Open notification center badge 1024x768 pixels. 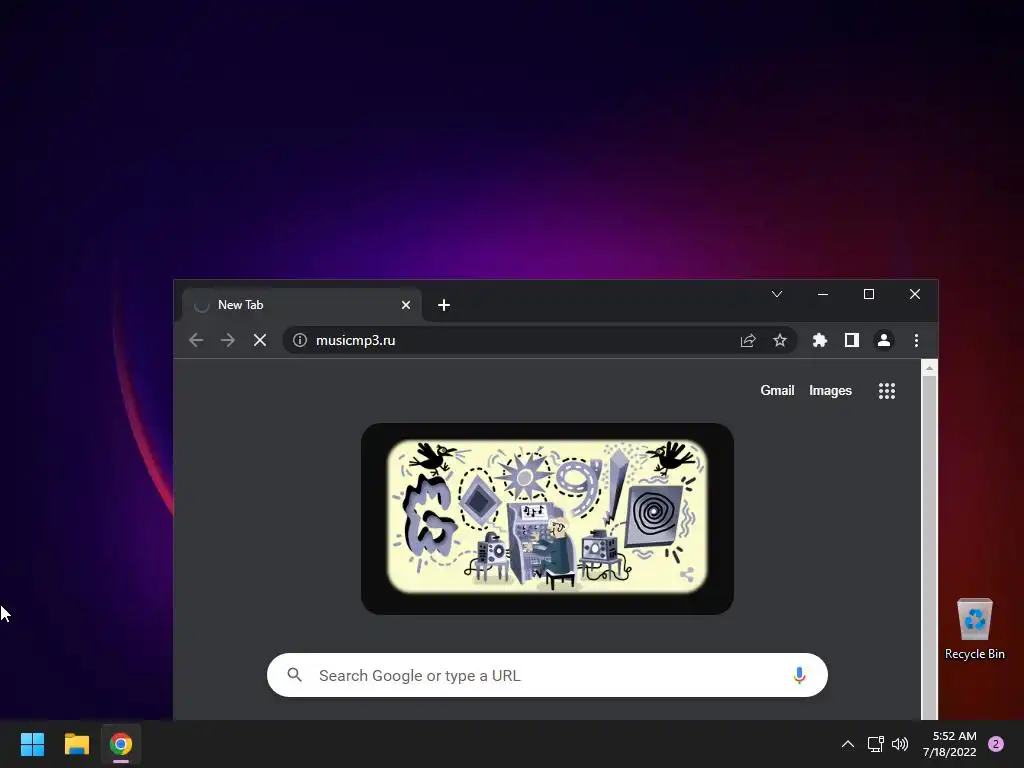click(996, 744)
